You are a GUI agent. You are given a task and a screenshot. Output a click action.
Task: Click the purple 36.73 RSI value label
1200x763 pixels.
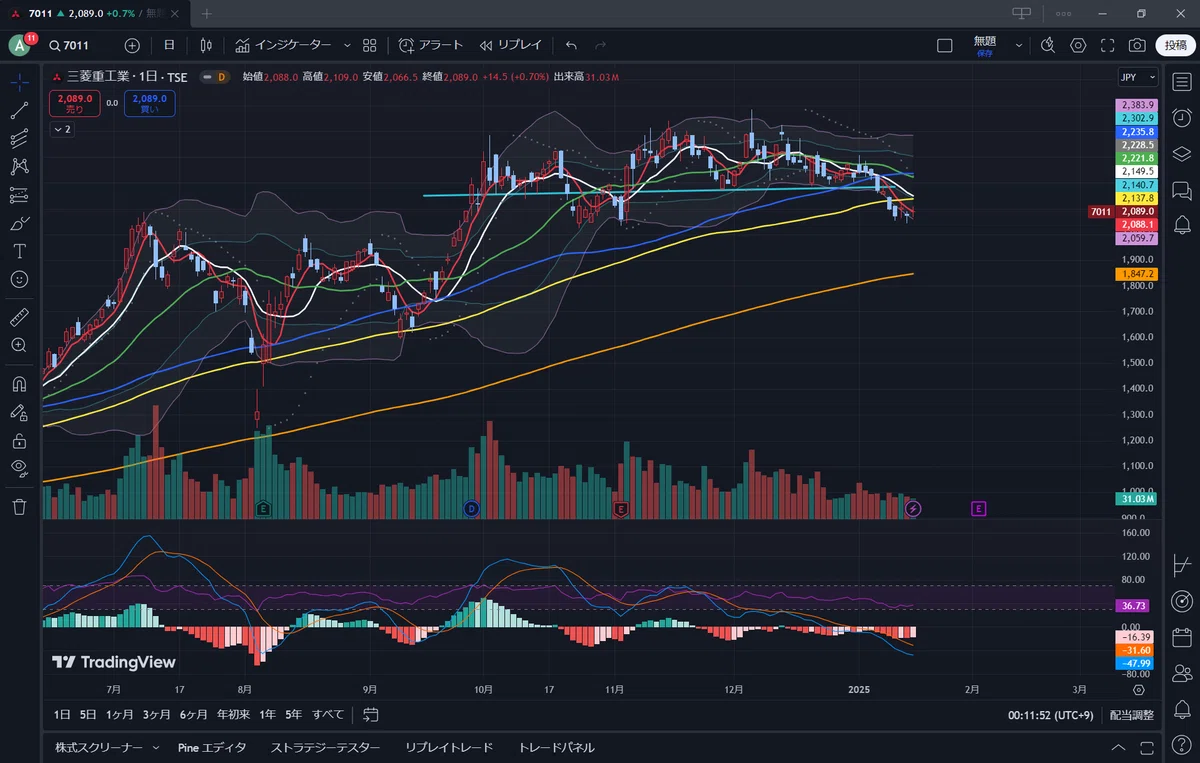pos(1134,606)
